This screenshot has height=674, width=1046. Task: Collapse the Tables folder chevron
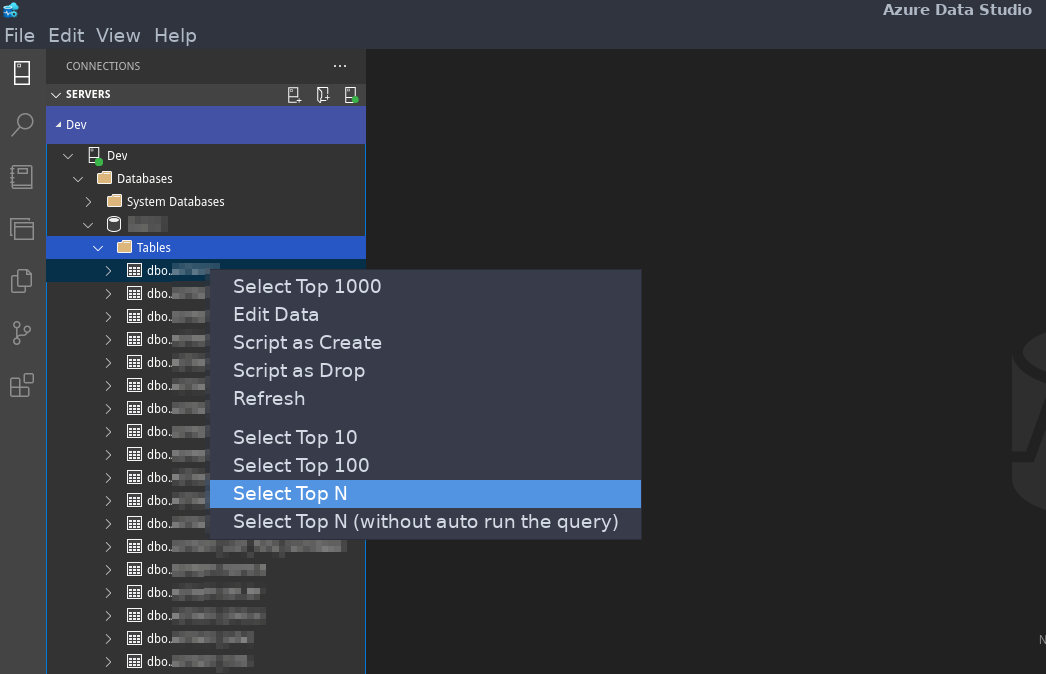click(x=98, y=248)
